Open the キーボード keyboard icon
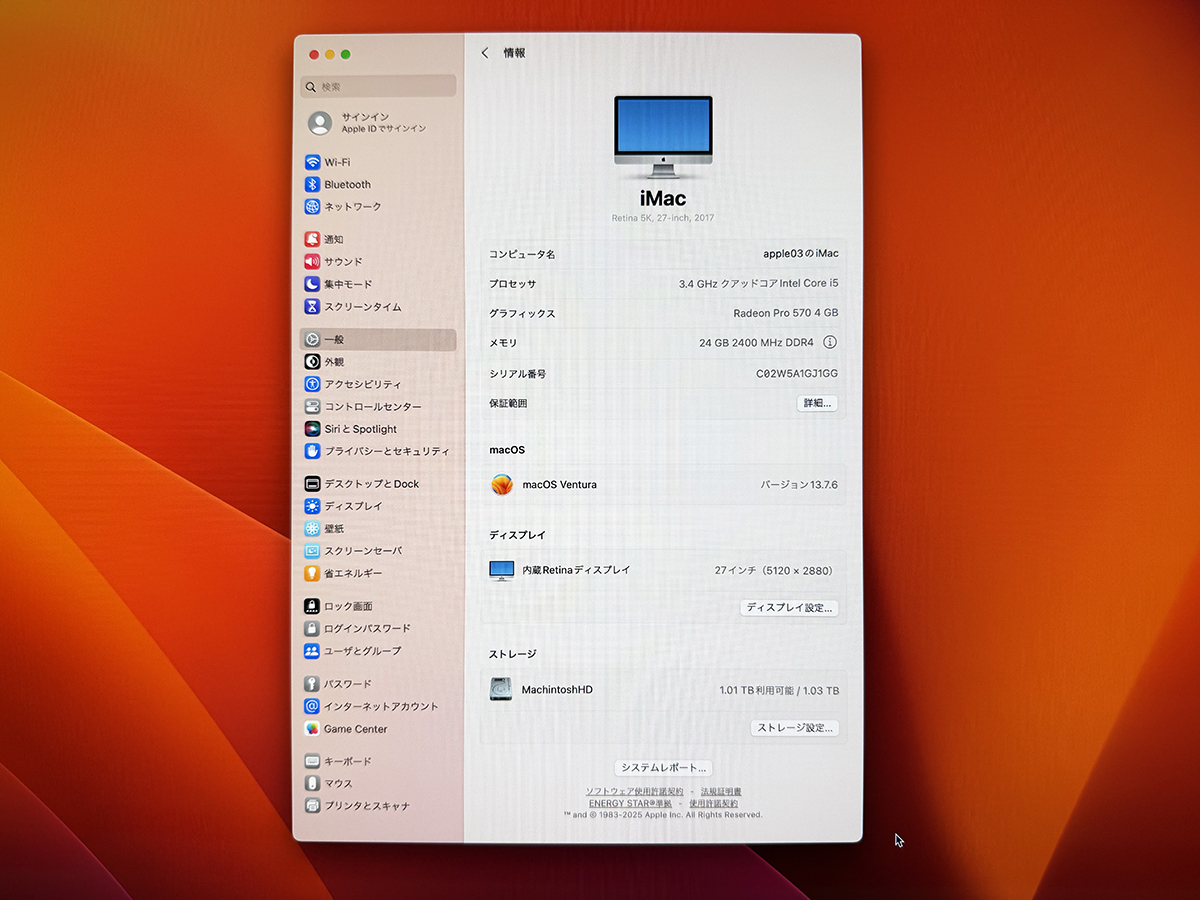Viewport: 1200px width, 900px height. pos(313,761)
